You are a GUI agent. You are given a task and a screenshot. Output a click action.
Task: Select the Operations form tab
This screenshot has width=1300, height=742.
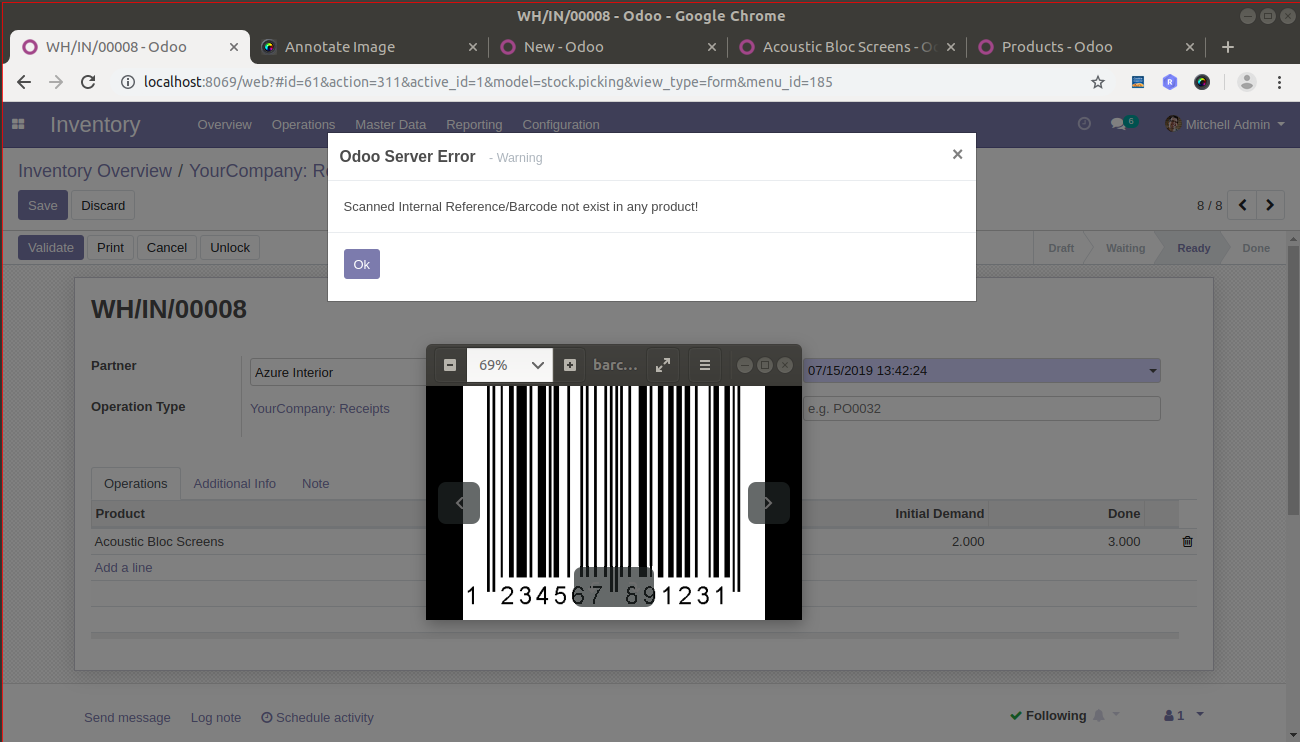[x=136, y=484]
